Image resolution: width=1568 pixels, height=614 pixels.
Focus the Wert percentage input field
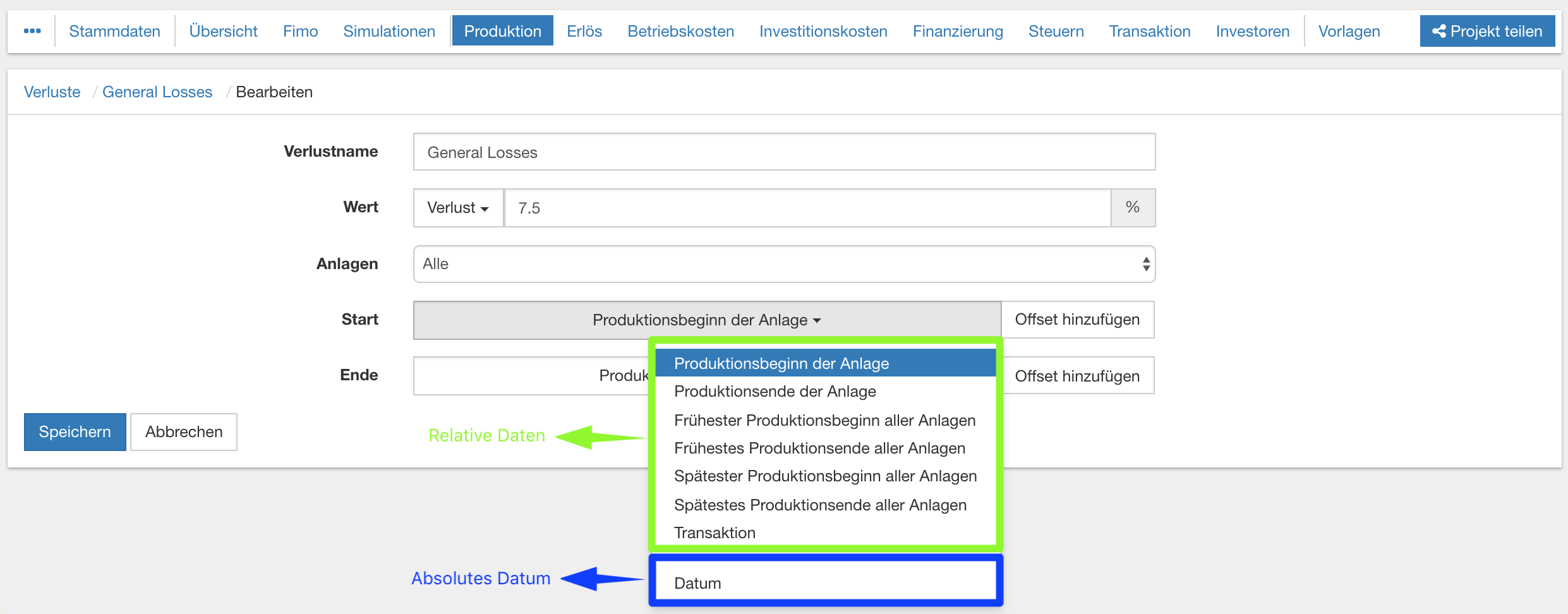click(807, 208)
